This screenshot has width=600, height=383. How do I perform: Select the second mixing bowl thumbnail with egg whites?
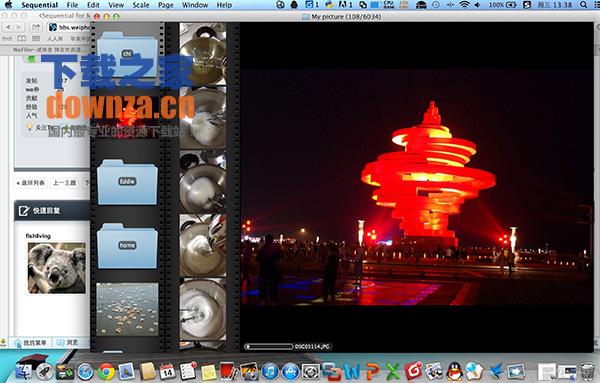click(203, 117)
